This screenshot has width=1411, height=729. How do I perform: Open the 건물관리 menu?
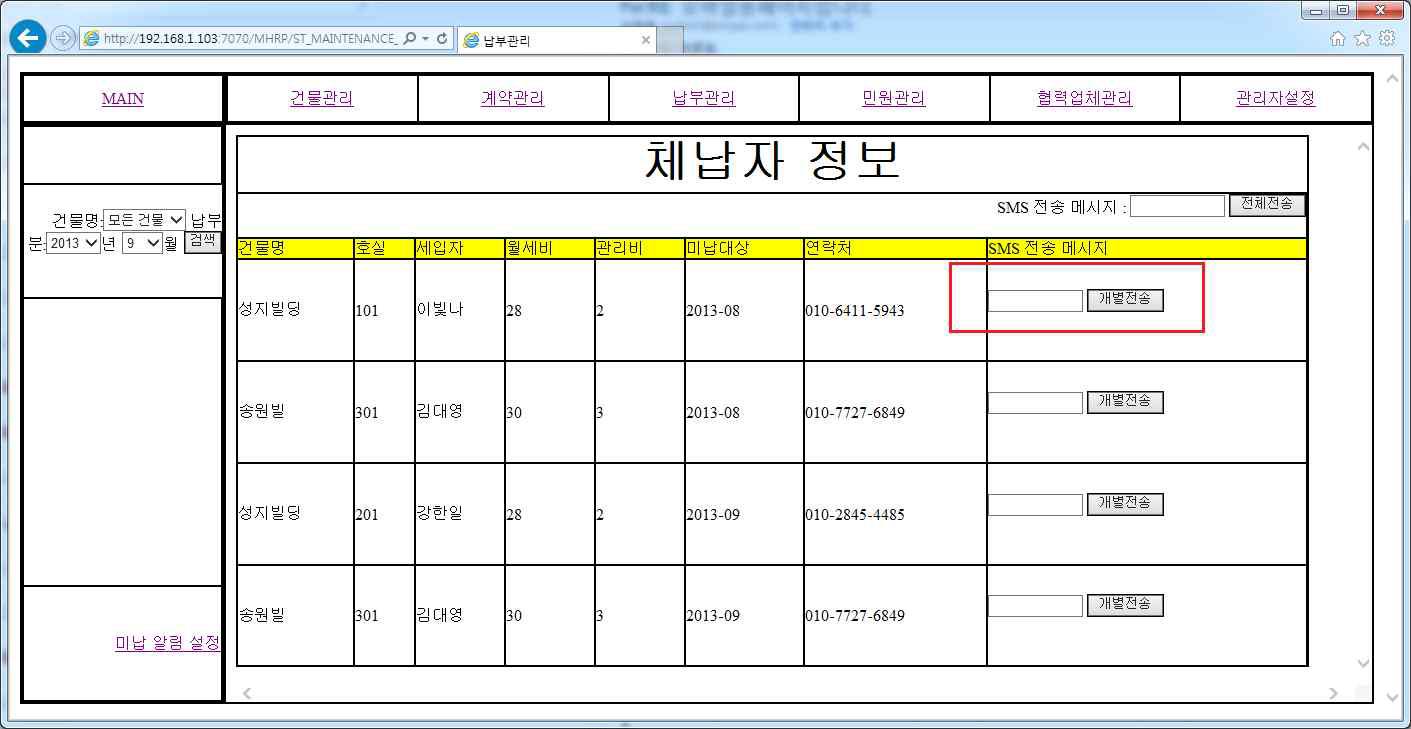click(322, 98)
